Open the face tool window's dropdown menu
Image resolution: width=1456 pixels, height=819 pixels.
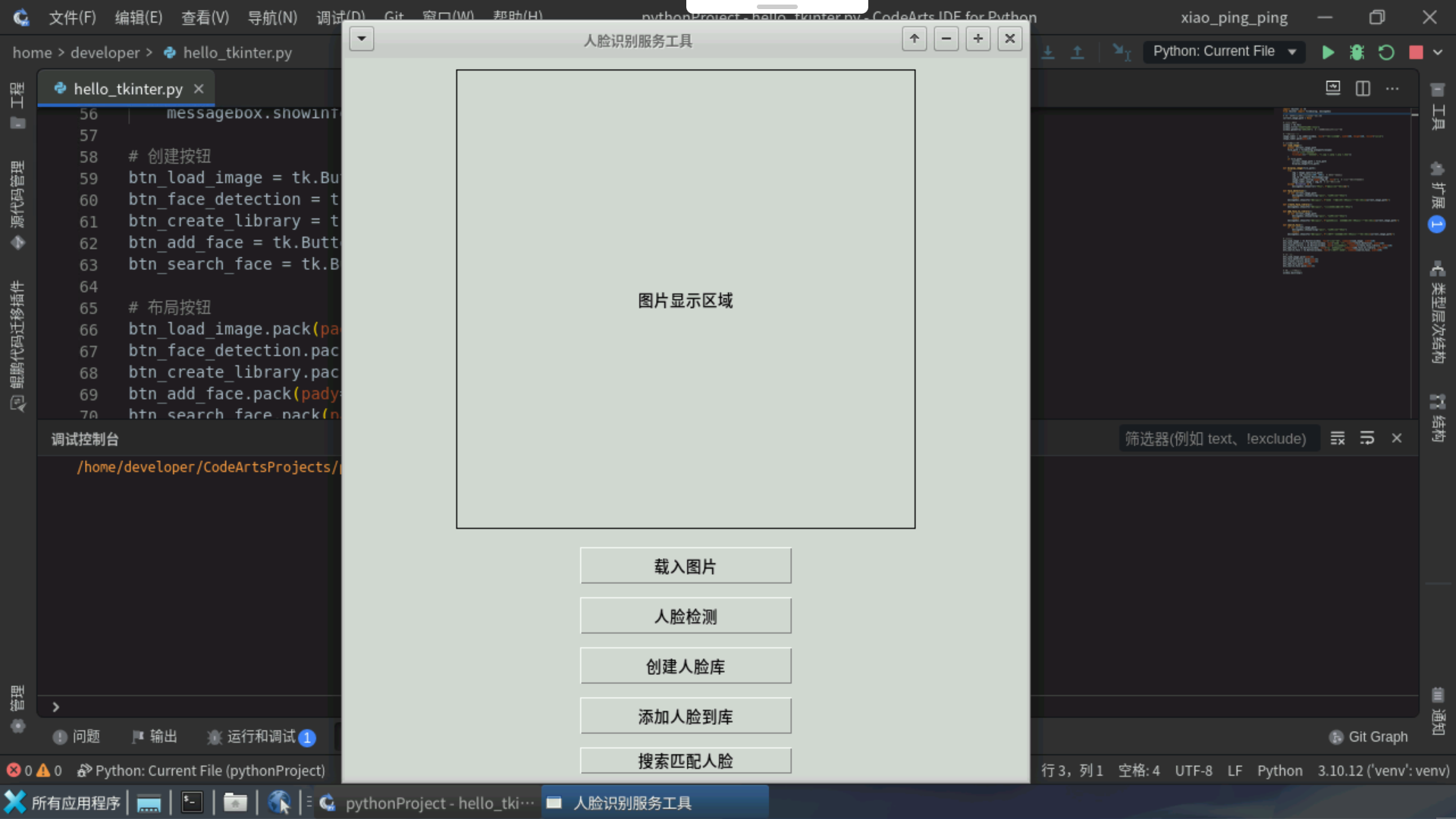click(x=362, y=39)
